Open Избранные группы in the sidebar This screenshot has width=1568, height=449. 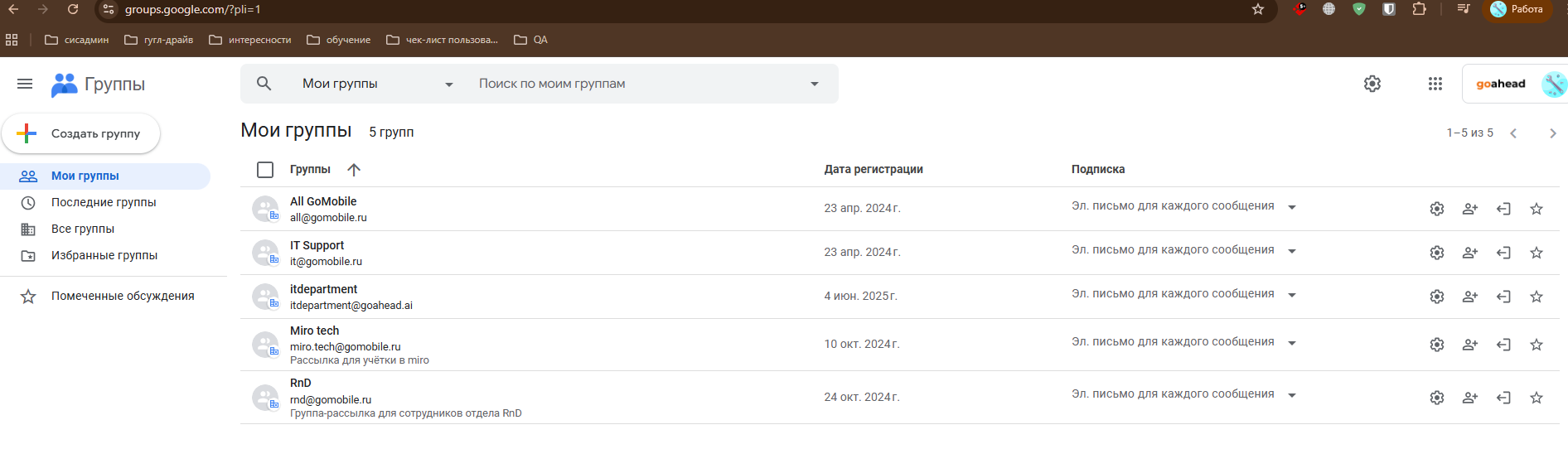(x=104, y=255)
